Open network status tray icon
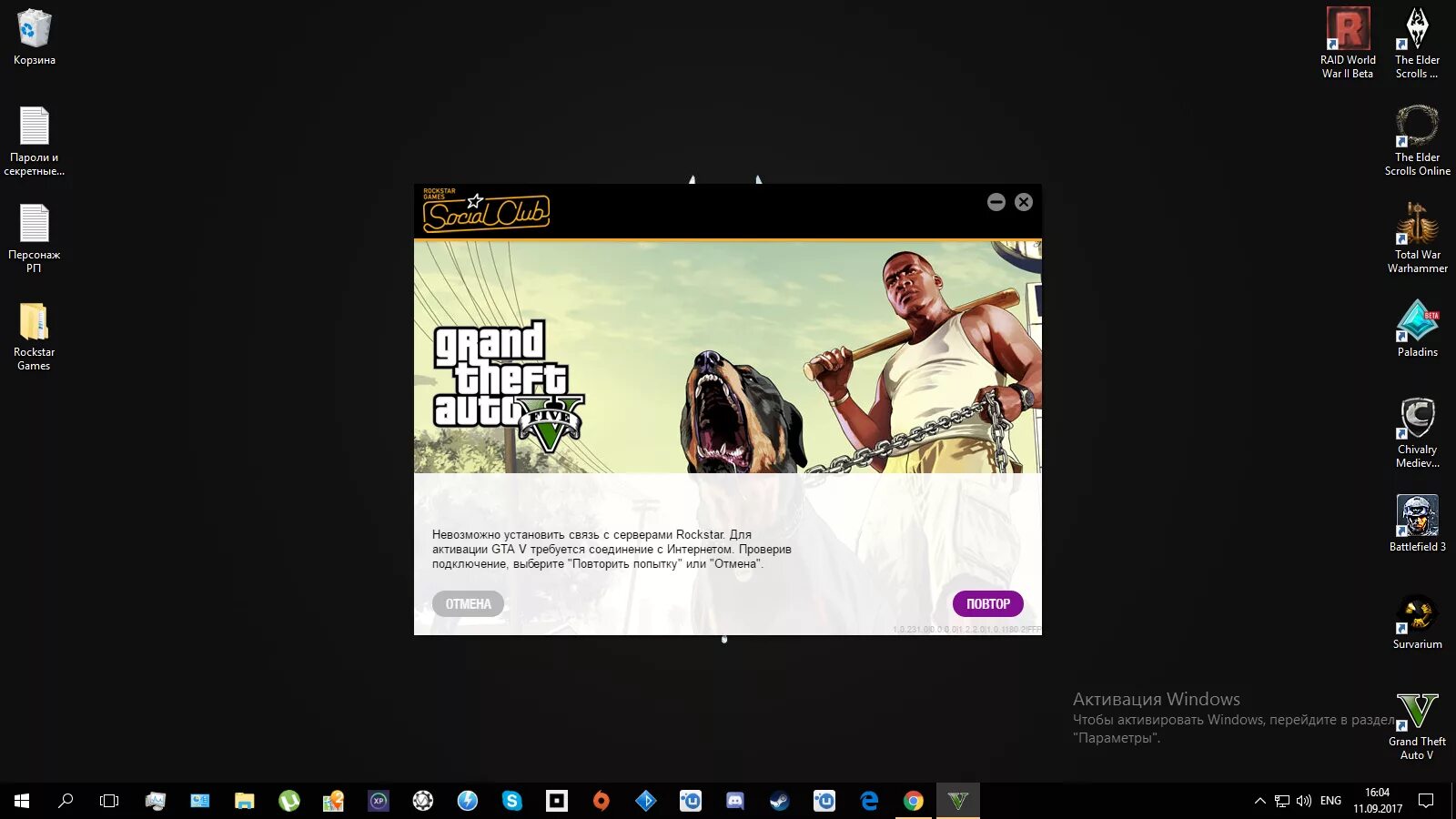1456x819 pixels. tap(1282, 801)
